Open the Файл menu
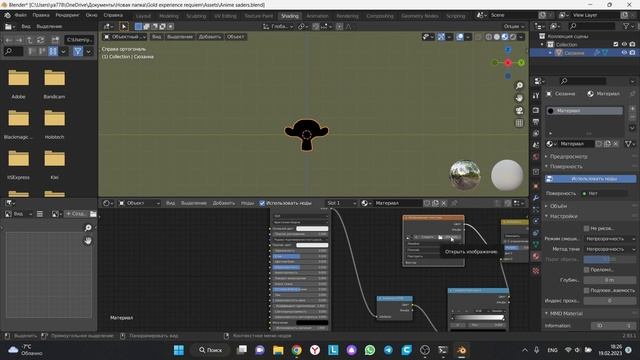Screen dimensions: 640x360 20,15
